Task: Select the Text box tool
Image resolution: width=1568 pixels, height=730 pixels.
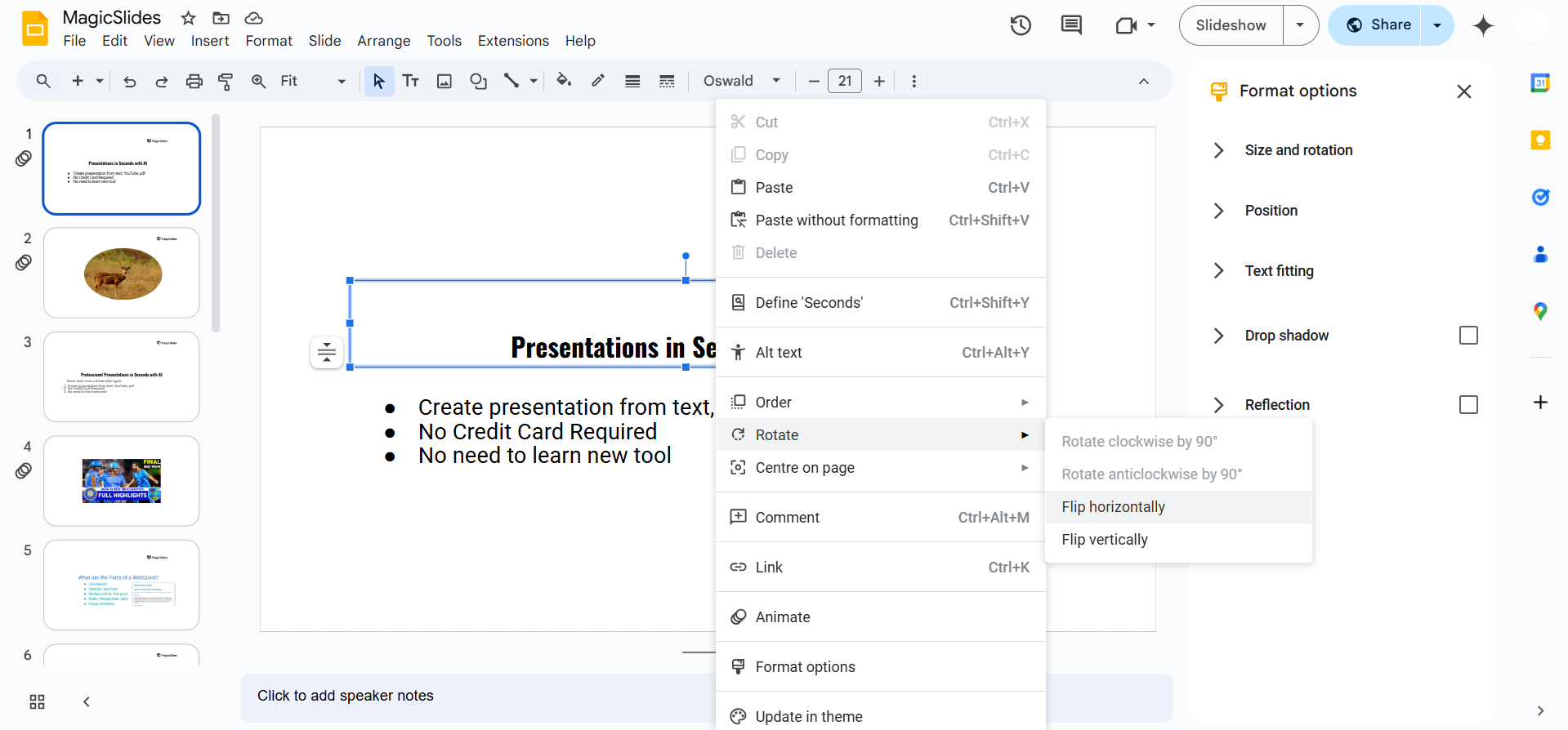Action: pos(411,81)
